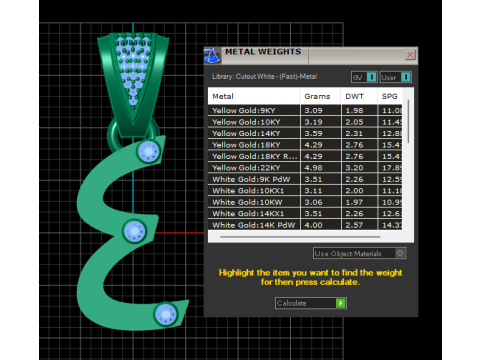The width and height of the screenshot is (480, 360).
Task: Click the Calculate button
Action: tap(311, 303)
